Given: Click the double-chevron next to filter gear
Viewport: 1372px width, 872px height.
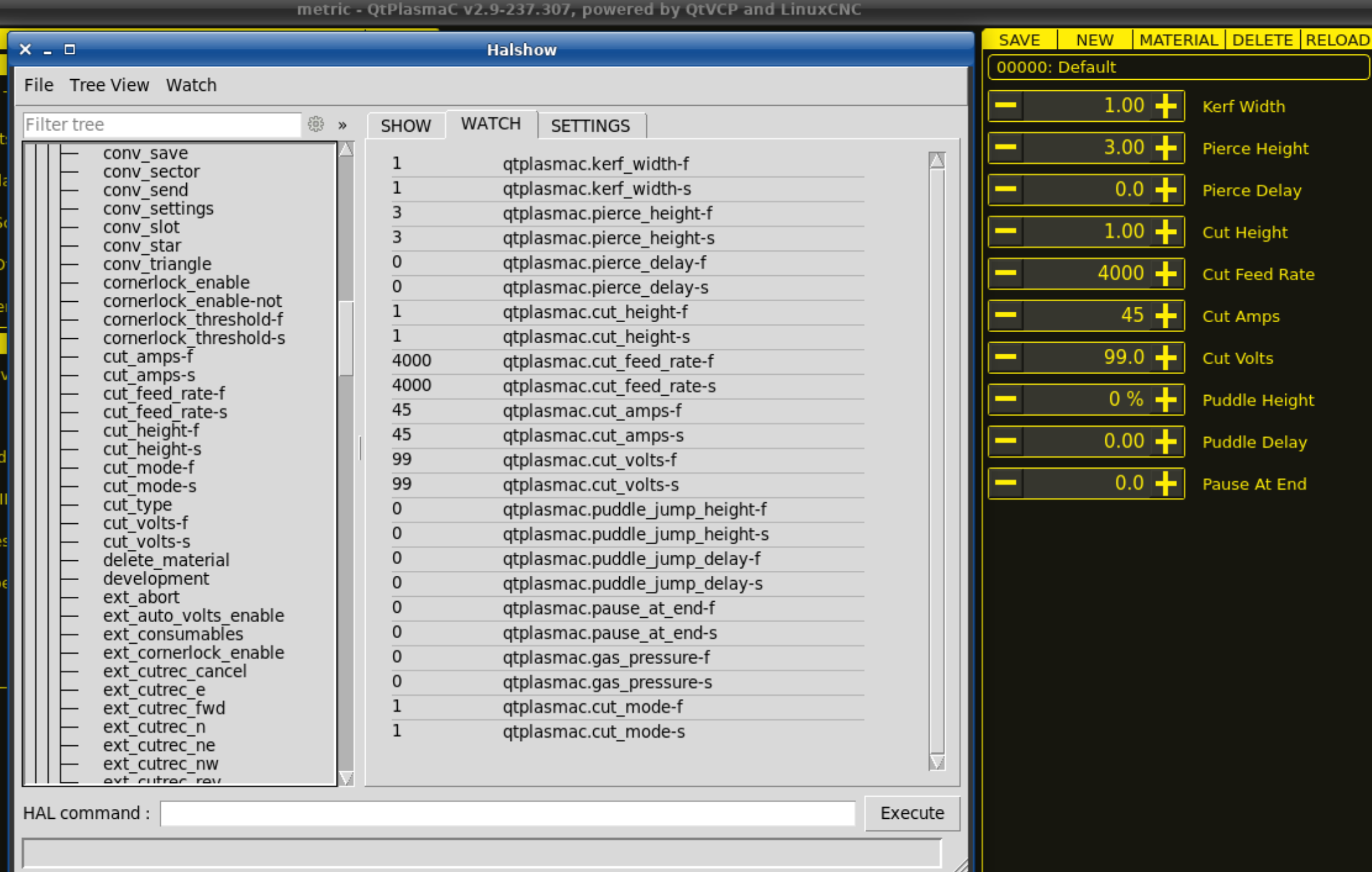Looking at the screenshot, I should tap(342, 125).
